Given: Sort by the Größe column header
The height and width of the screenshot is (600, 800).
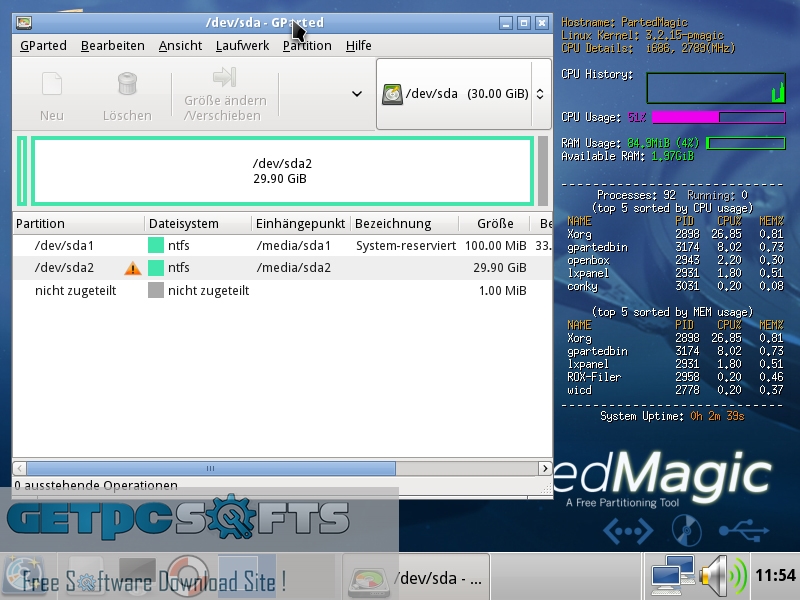Looking at the screenshot, I should [495, 223].
